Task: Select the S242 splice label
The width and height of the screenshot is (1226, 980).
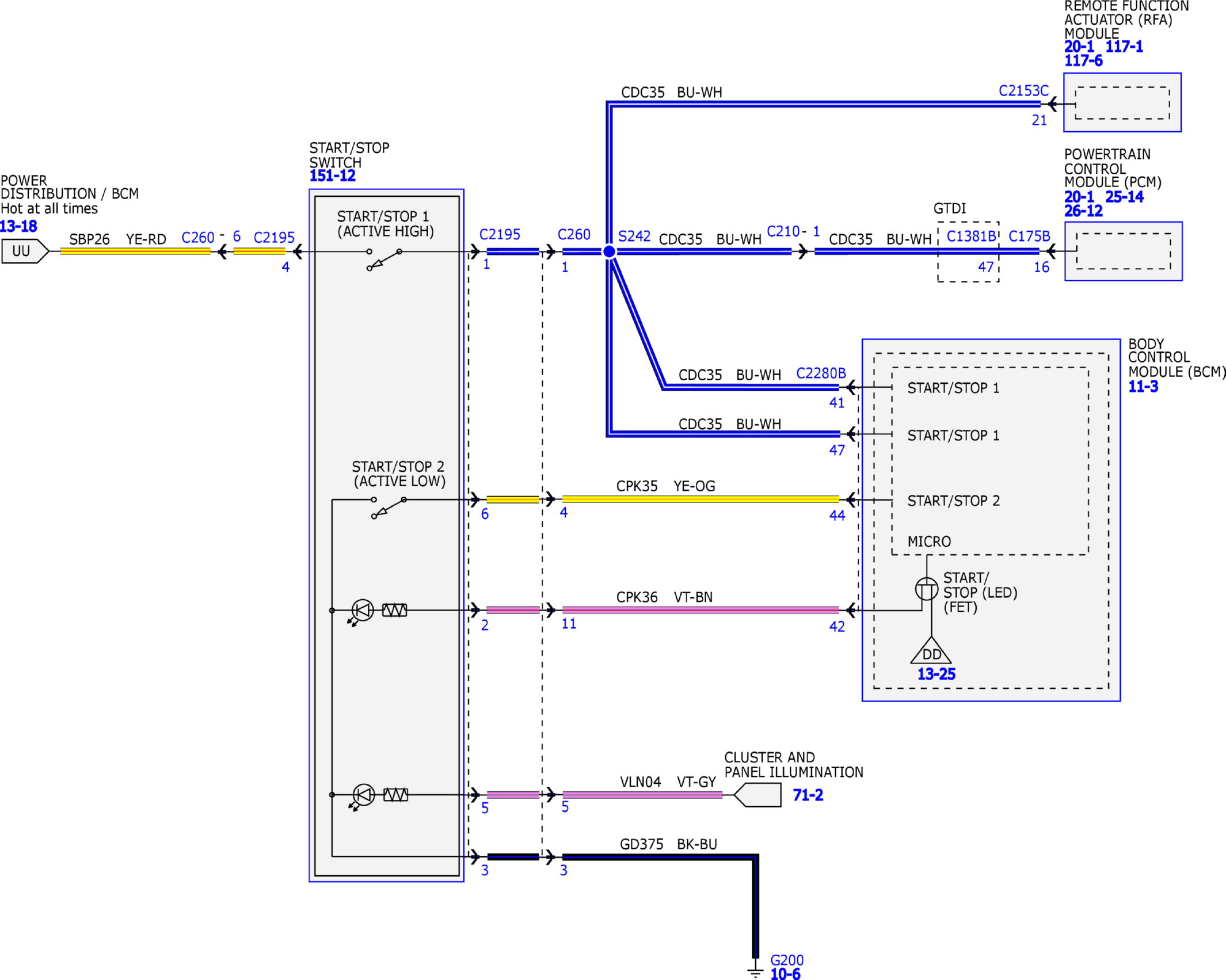Action: (634, 237)
